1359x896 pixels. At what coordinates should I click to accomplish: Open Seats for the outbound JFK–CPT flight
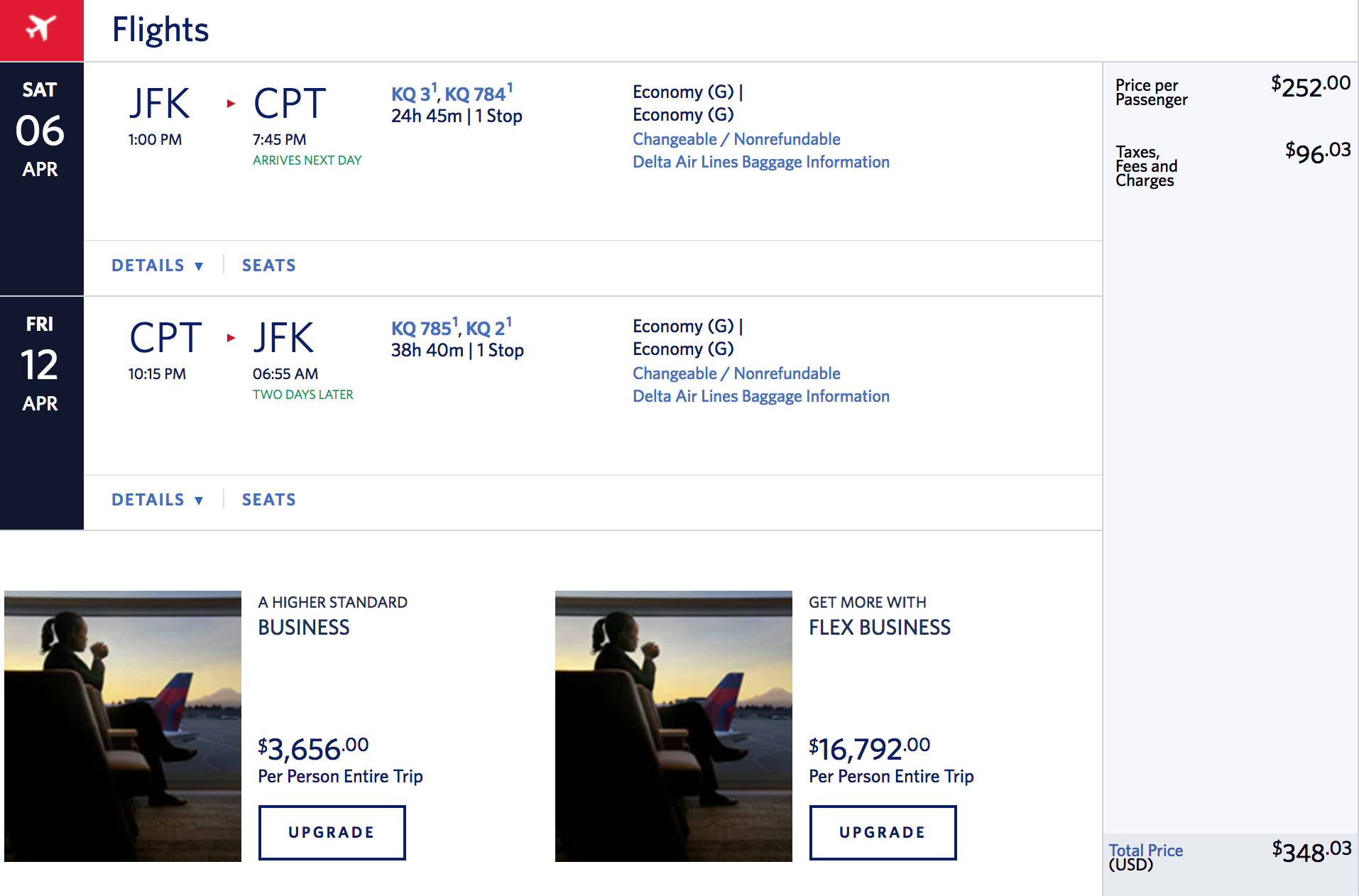coord(268,266)
